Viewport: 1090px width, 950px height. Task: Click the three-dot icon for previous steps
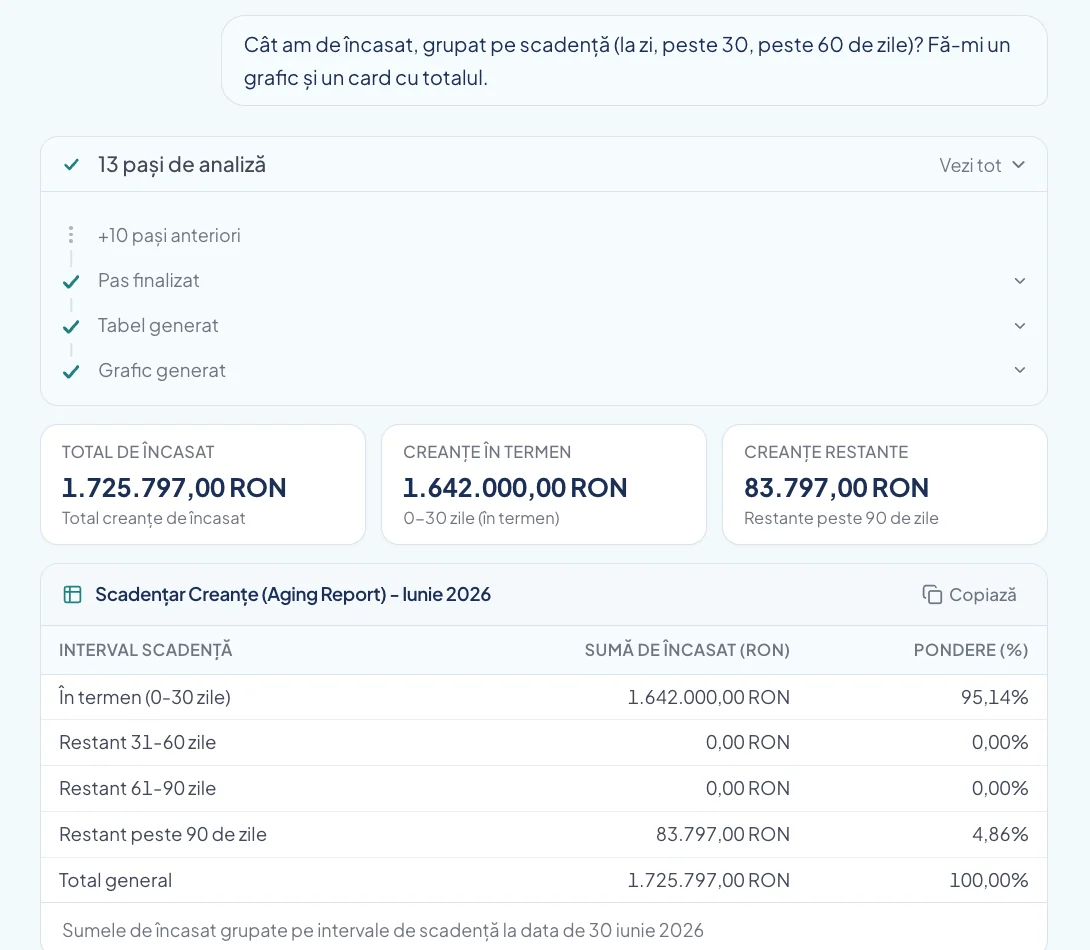click(71, 235)
